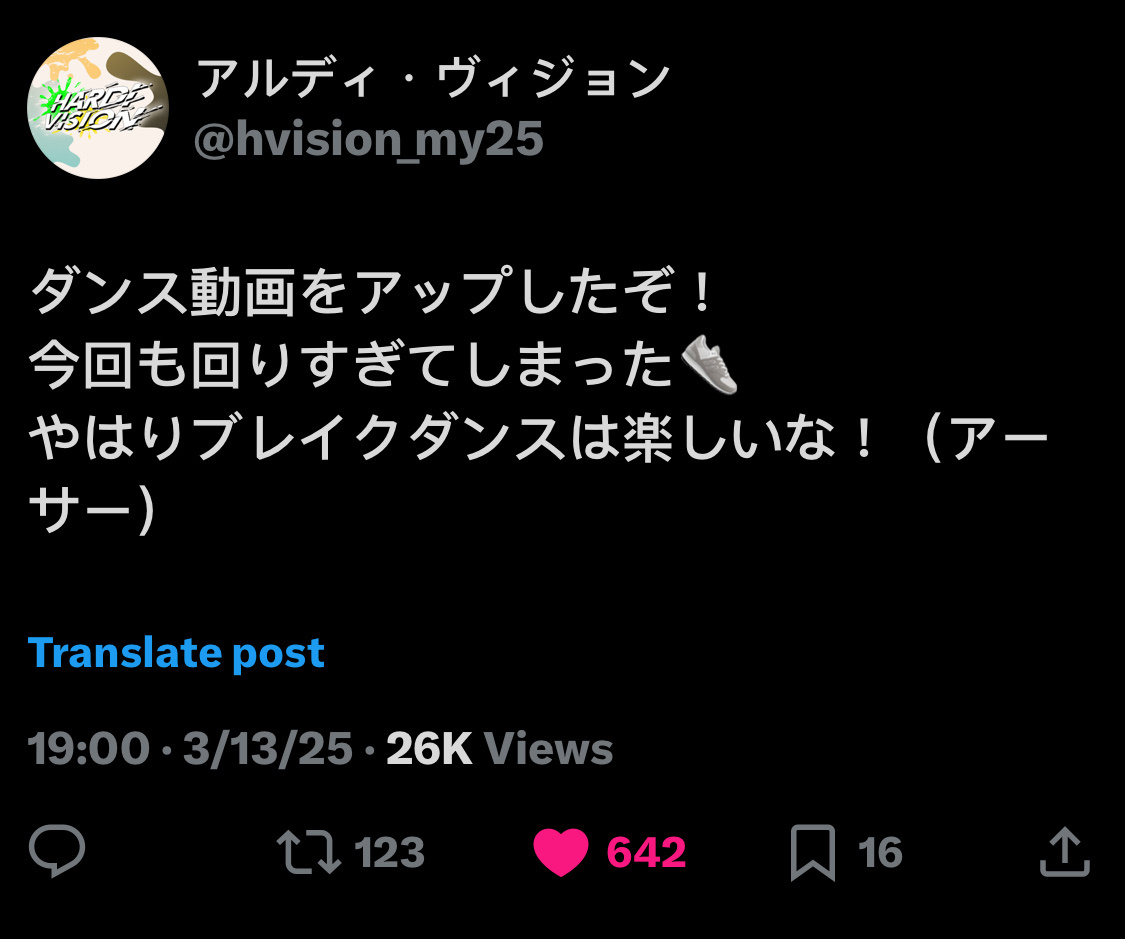
Task: Repost using the retweet arrows icon
Action: [309, 851]
